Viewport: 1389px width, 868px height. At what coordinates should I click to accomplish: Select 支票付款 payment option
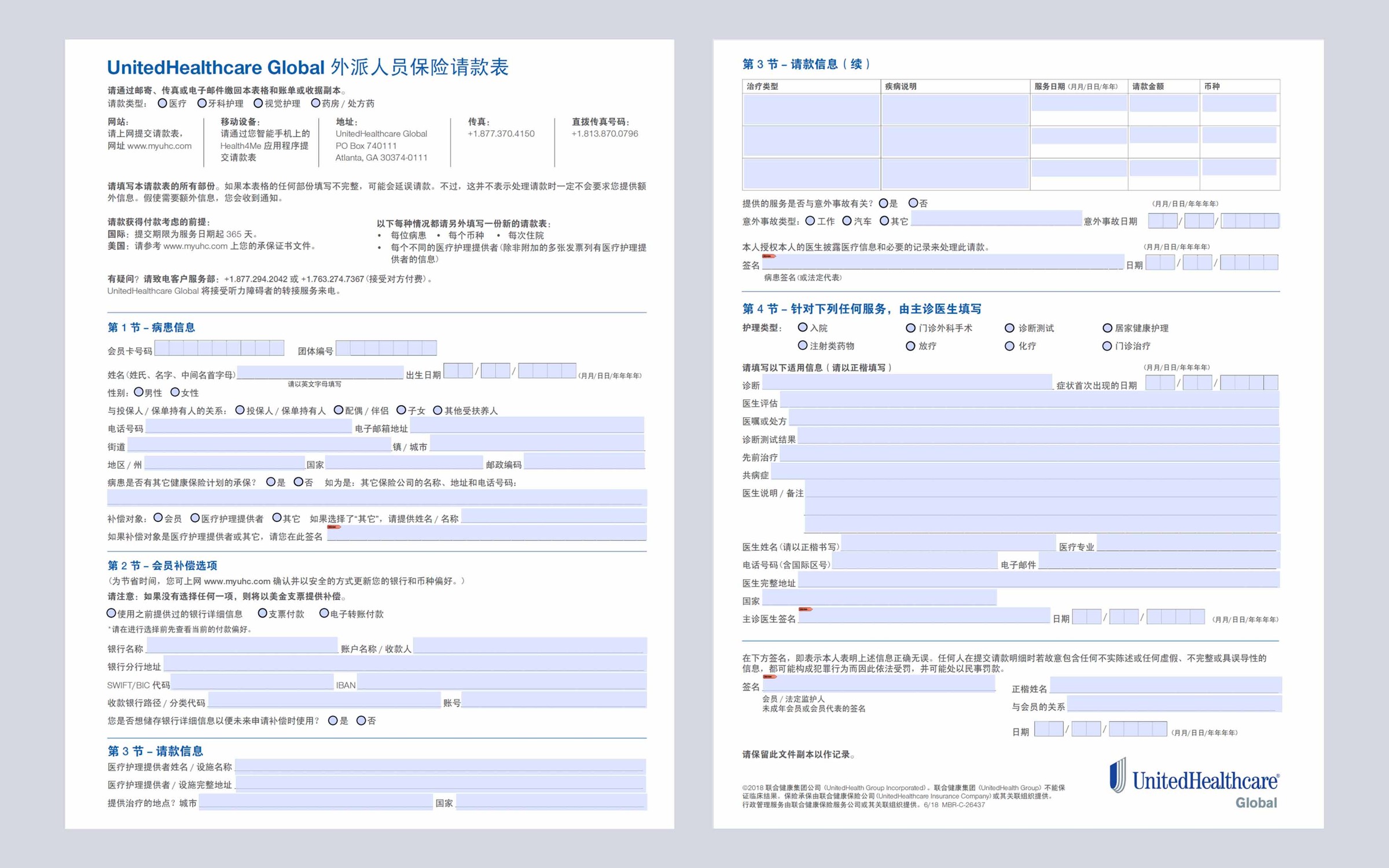click(x=262, y=613)
